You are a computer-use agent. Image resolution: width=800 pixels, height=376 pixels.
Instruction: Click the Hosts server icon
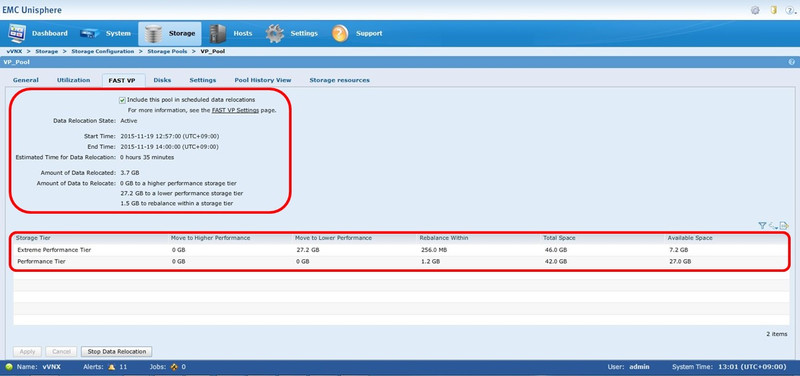pos(217,34)
